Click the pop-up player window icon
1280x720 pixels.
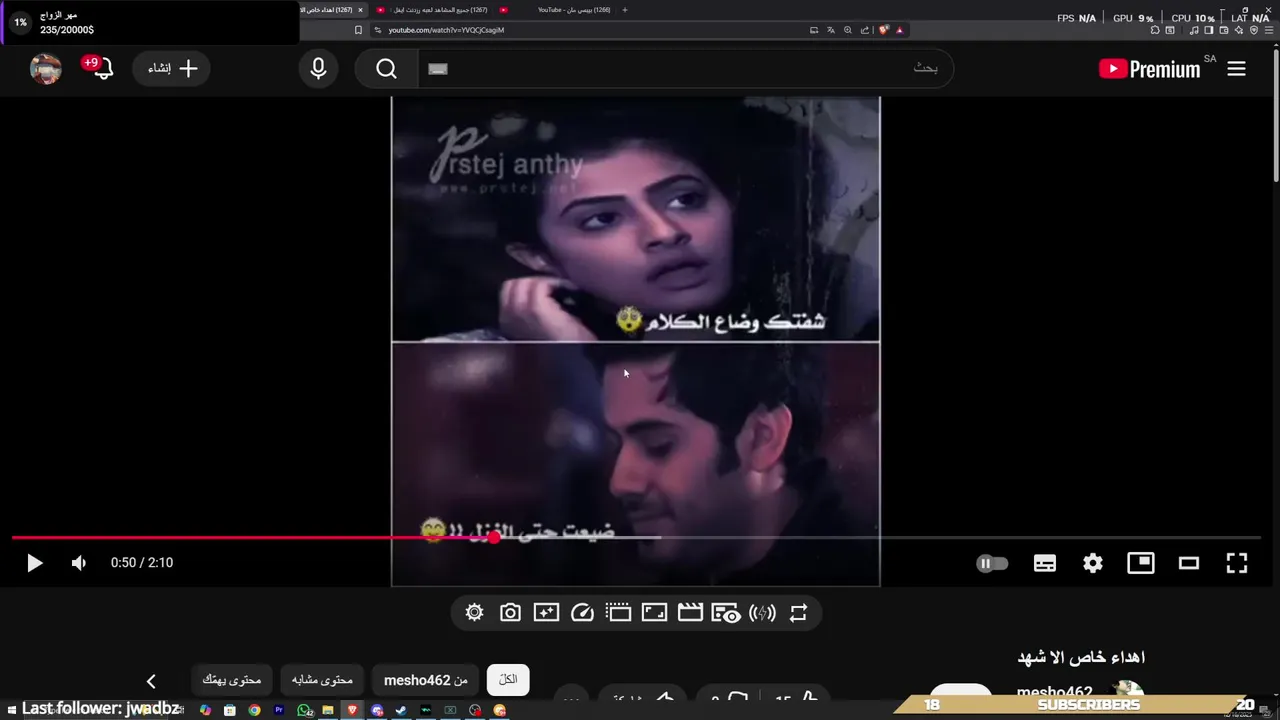click(618, 613)
